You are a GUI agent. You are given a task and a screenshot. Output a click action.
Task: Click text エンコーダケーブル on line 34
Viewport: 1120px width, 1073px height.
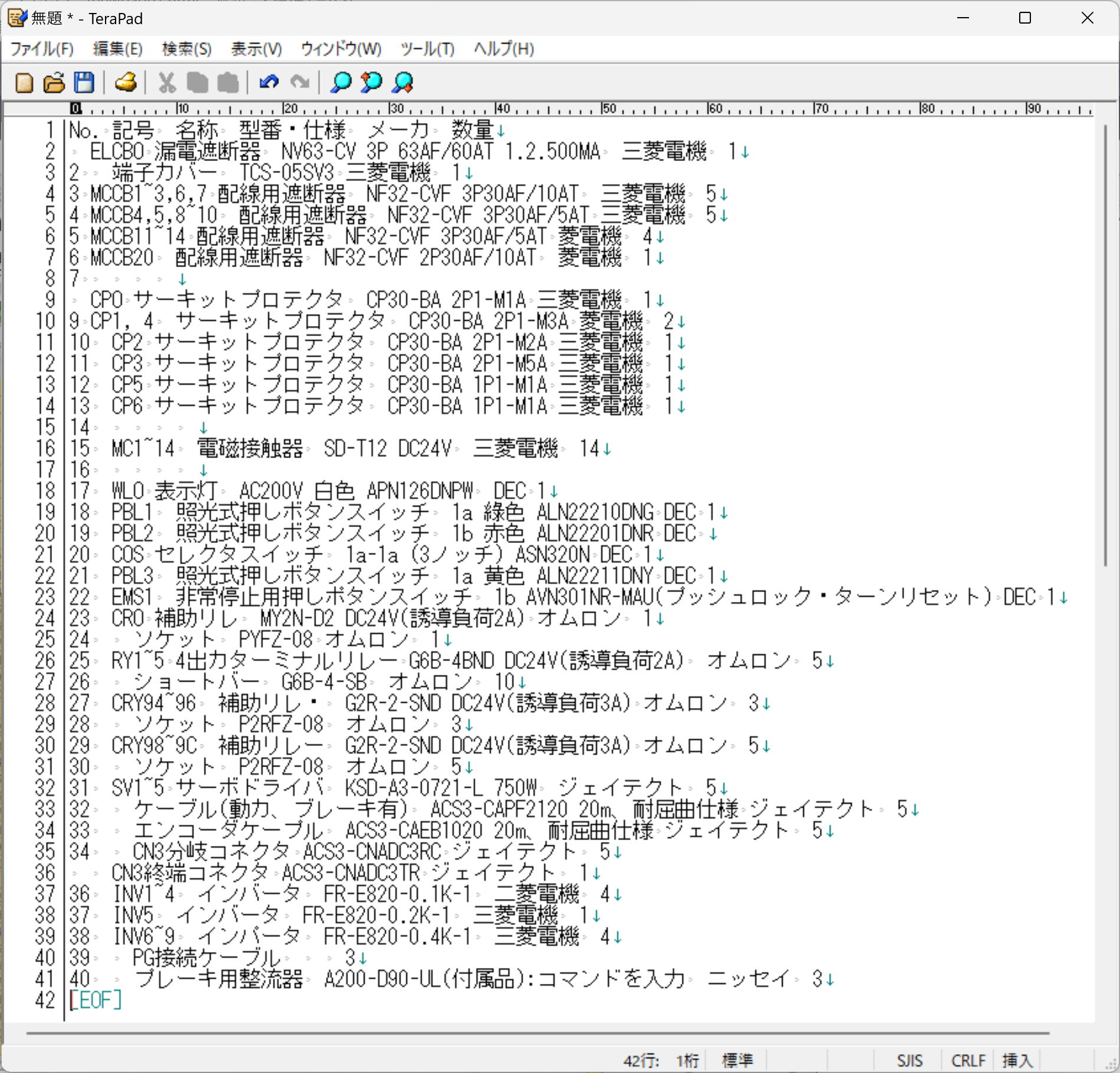[x=229, y=830]
